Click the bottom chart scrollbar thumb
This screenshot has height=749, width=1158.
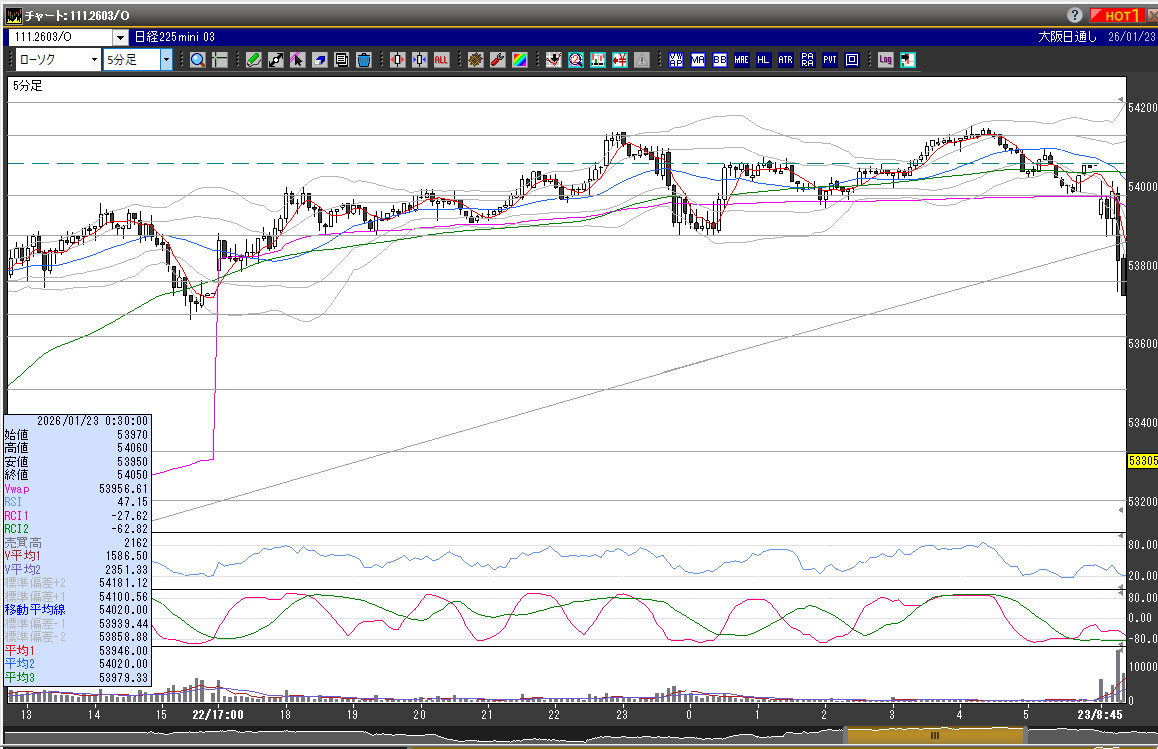(934, 735)
